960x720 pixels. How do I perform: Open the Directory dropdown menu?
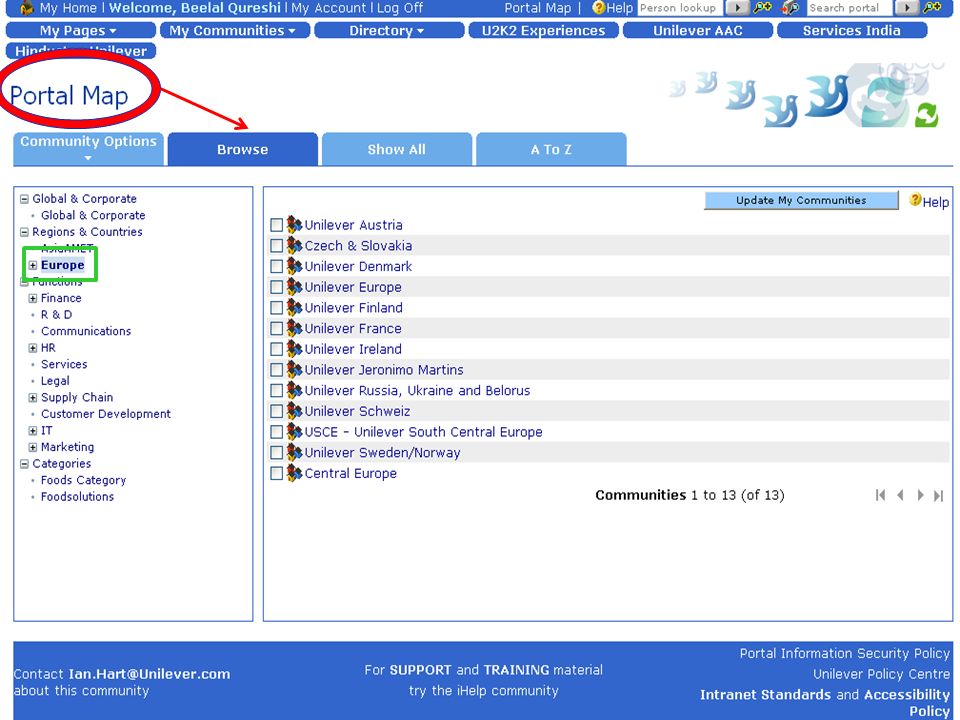pyautogui.click(x=389, y=30)
